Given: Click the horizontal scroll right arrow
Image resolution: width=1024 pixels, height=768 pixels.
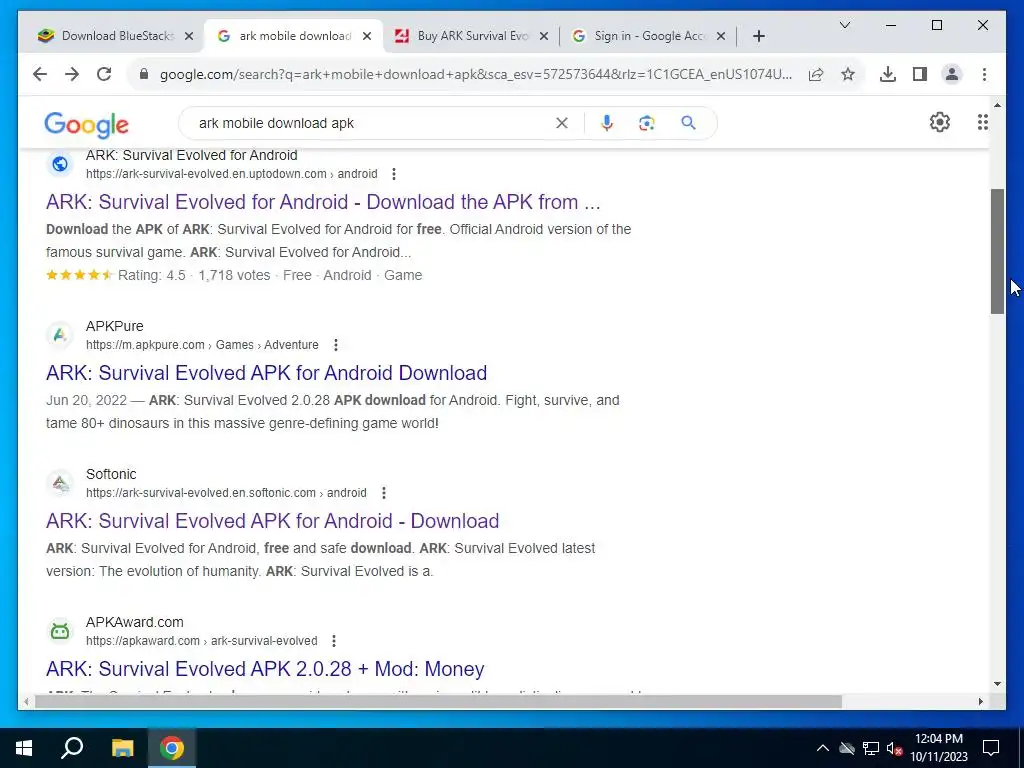Looking at the screenshot, I should point(980,702).
